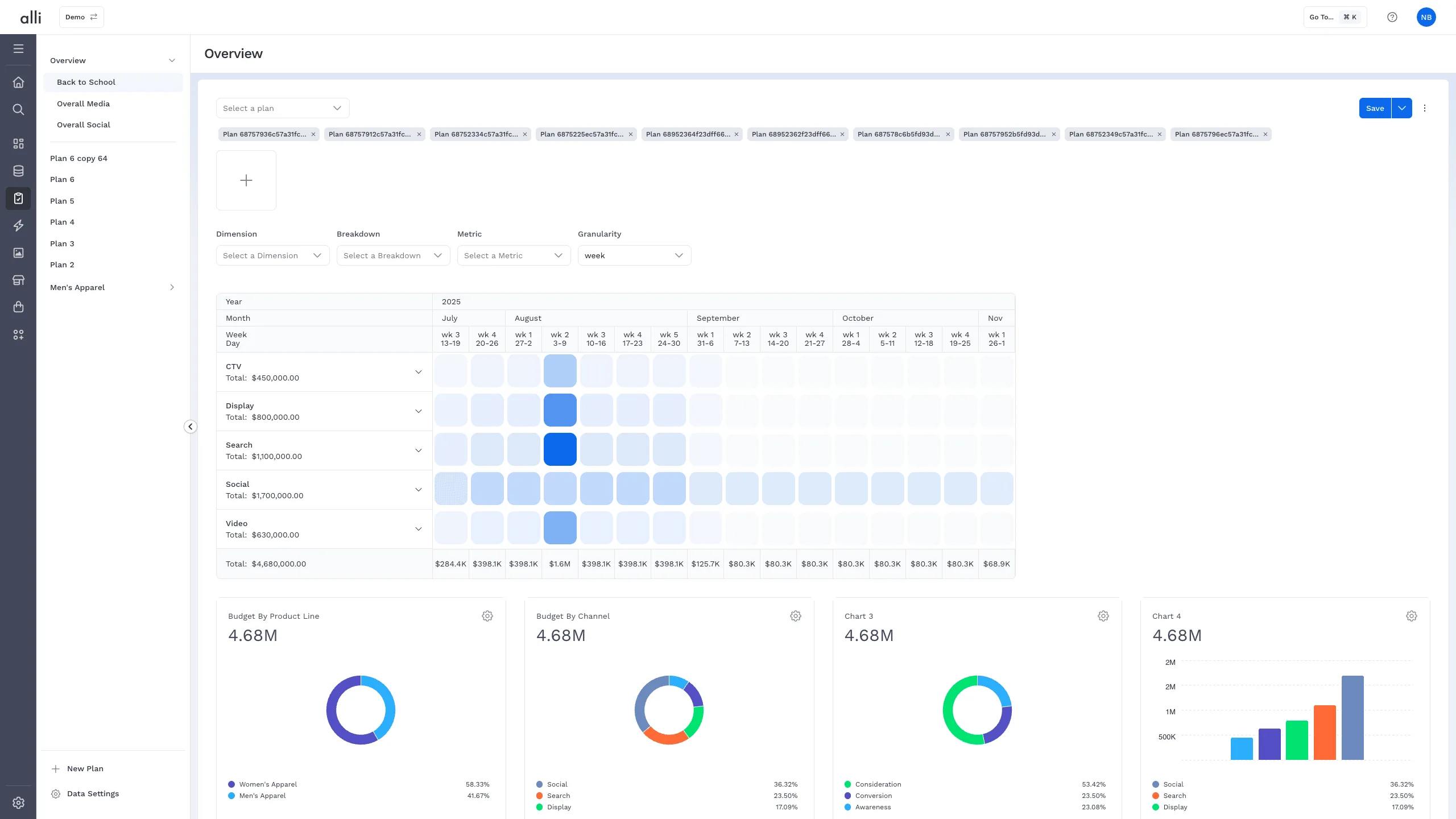The height and width of the screenshot is (819, 1456).
Task: Open the settings gear in the dark sidebar
Action: pos(18,803)
